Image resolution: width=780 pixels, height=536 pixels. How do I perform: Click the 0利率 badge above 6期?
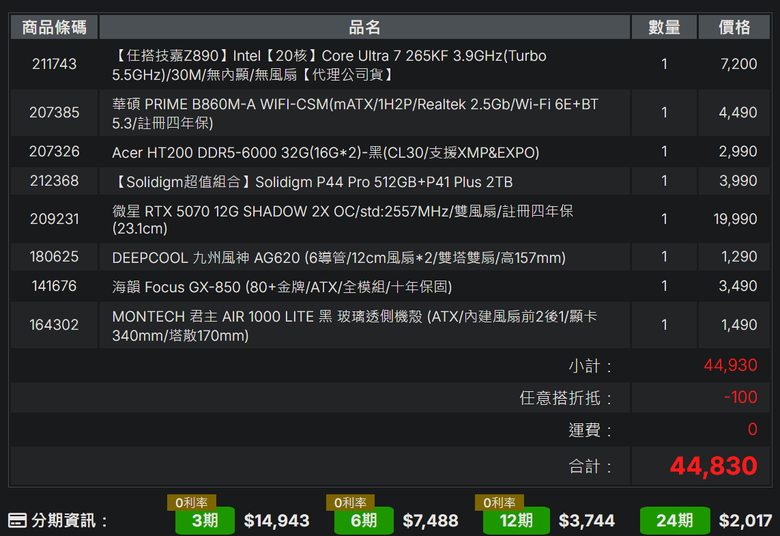350,502
